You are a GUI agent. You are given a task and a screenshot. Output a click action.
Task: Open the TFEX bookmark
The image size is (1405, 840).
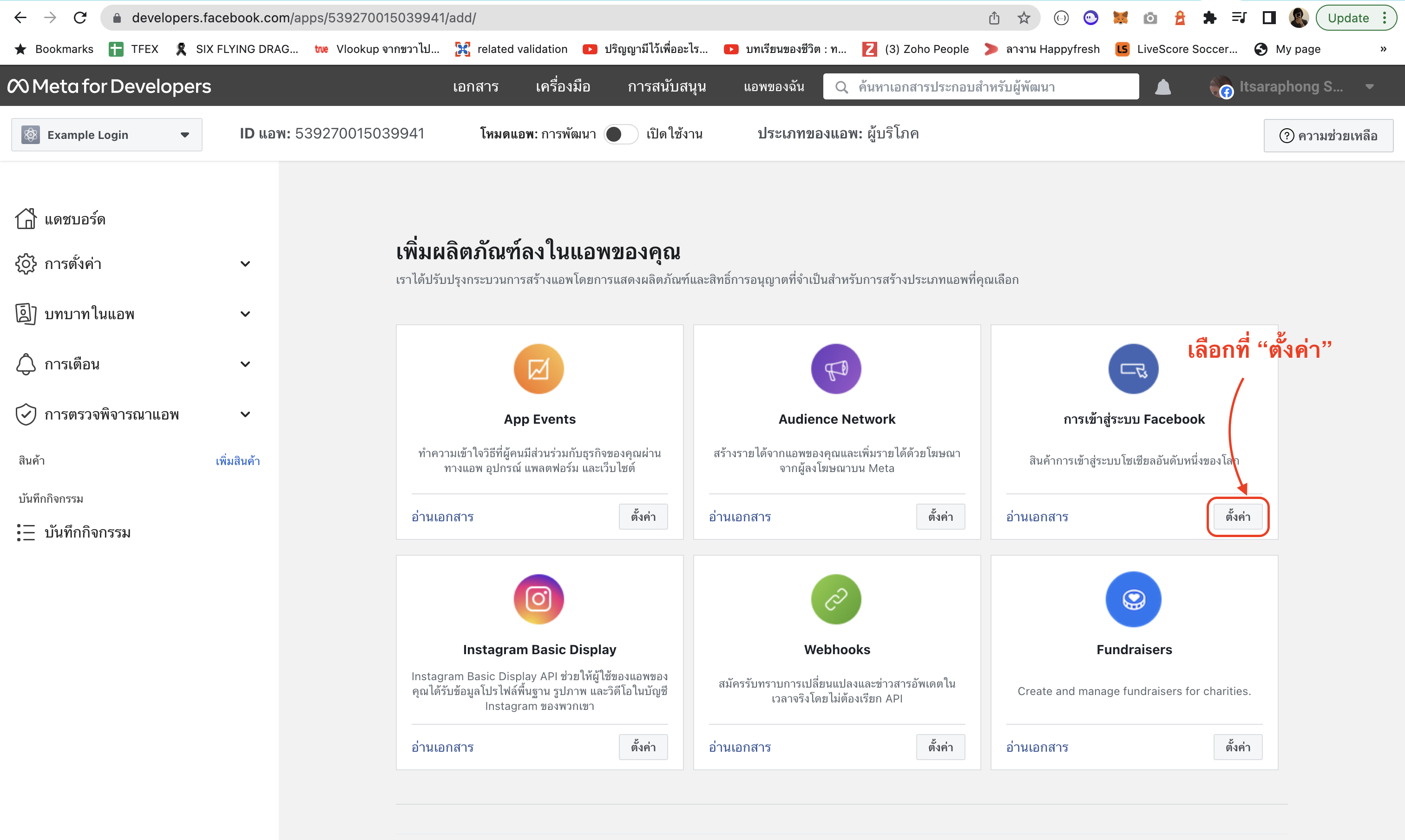pyautogui.click(x=134, y=49)
